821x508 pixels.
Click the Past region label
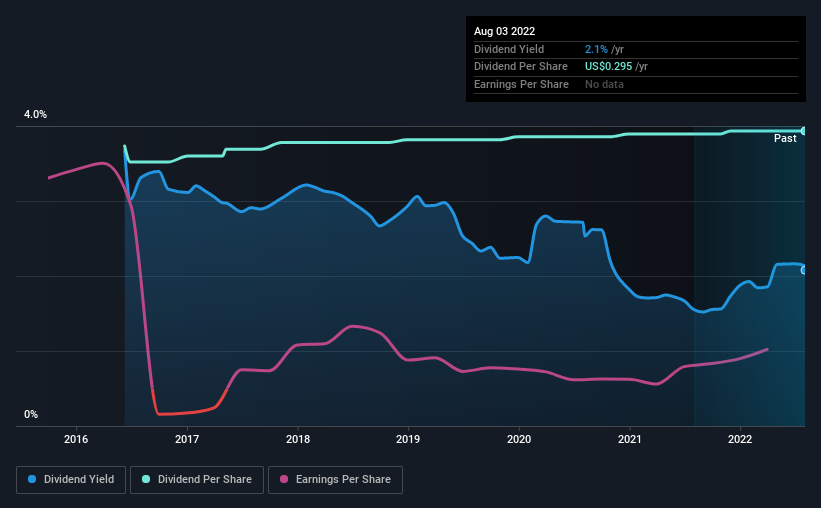(785, 138)
